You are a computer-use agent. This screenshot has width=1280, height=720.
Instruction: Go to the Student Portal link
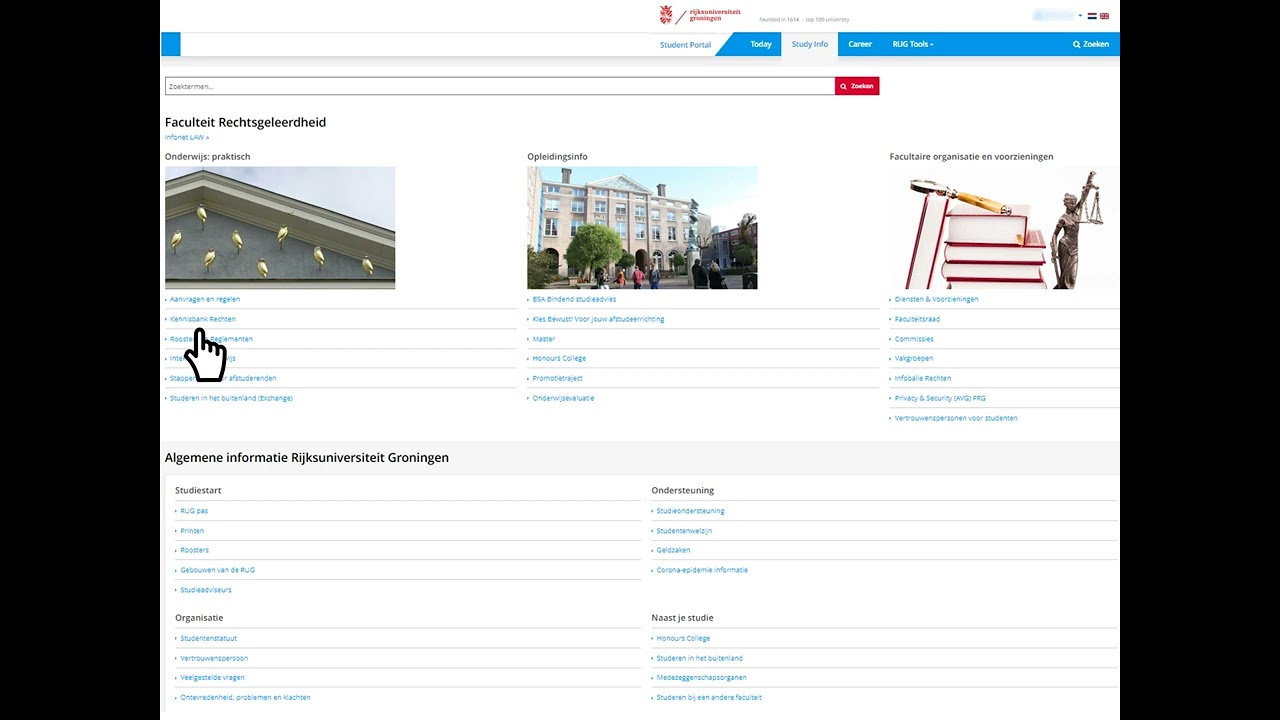point(685,45)
